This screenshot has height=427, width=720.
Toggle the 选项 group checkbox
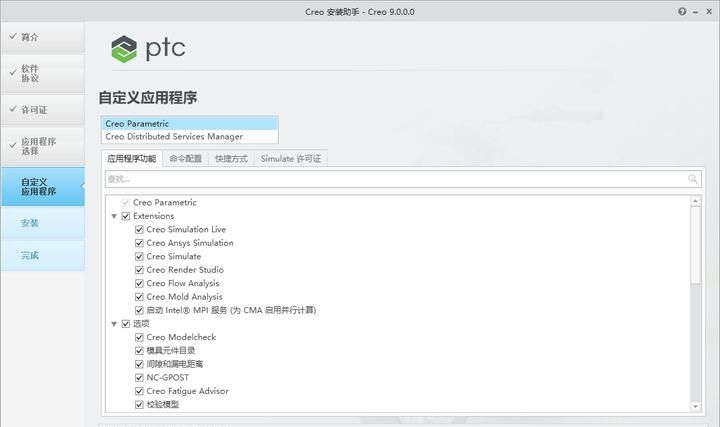(x=126, y=324)
